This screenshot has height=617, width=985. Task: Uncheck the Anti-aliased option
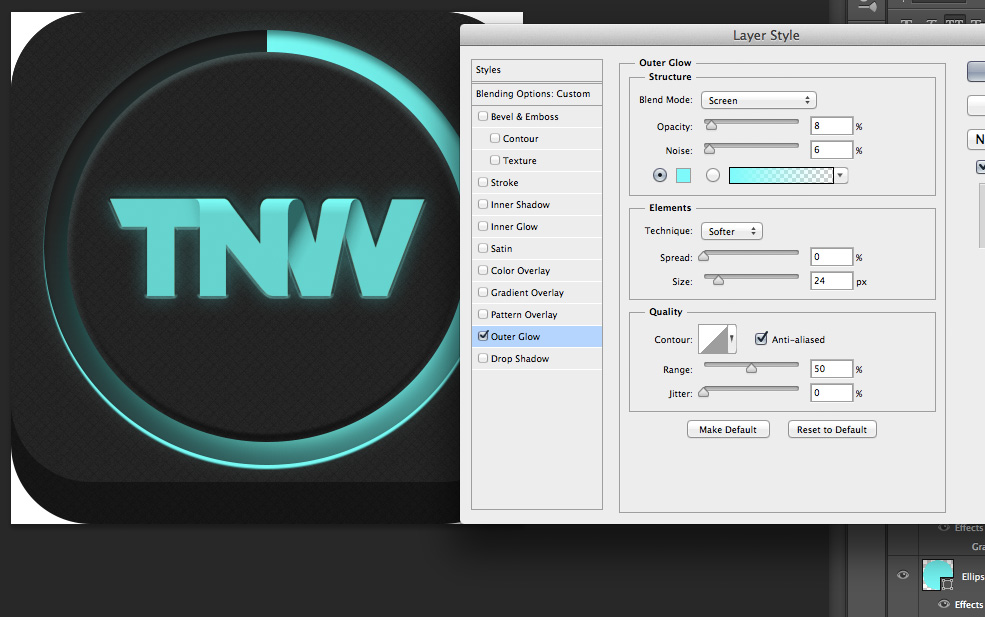[x=761, y=339]
